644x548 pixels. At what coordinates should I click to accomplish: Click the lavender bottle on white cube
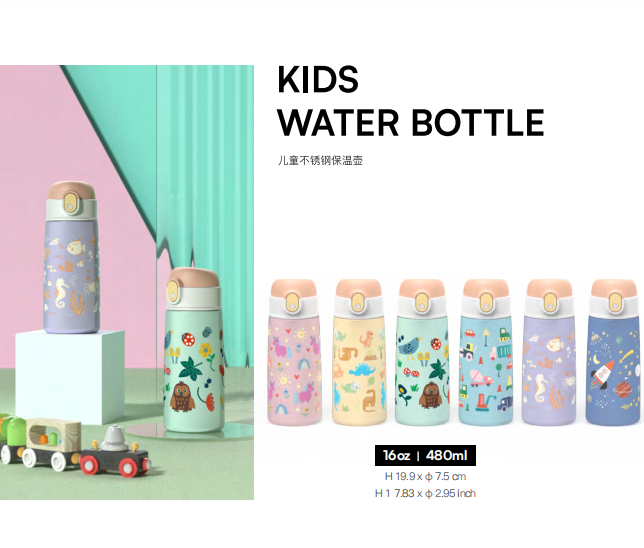point(71,257)
